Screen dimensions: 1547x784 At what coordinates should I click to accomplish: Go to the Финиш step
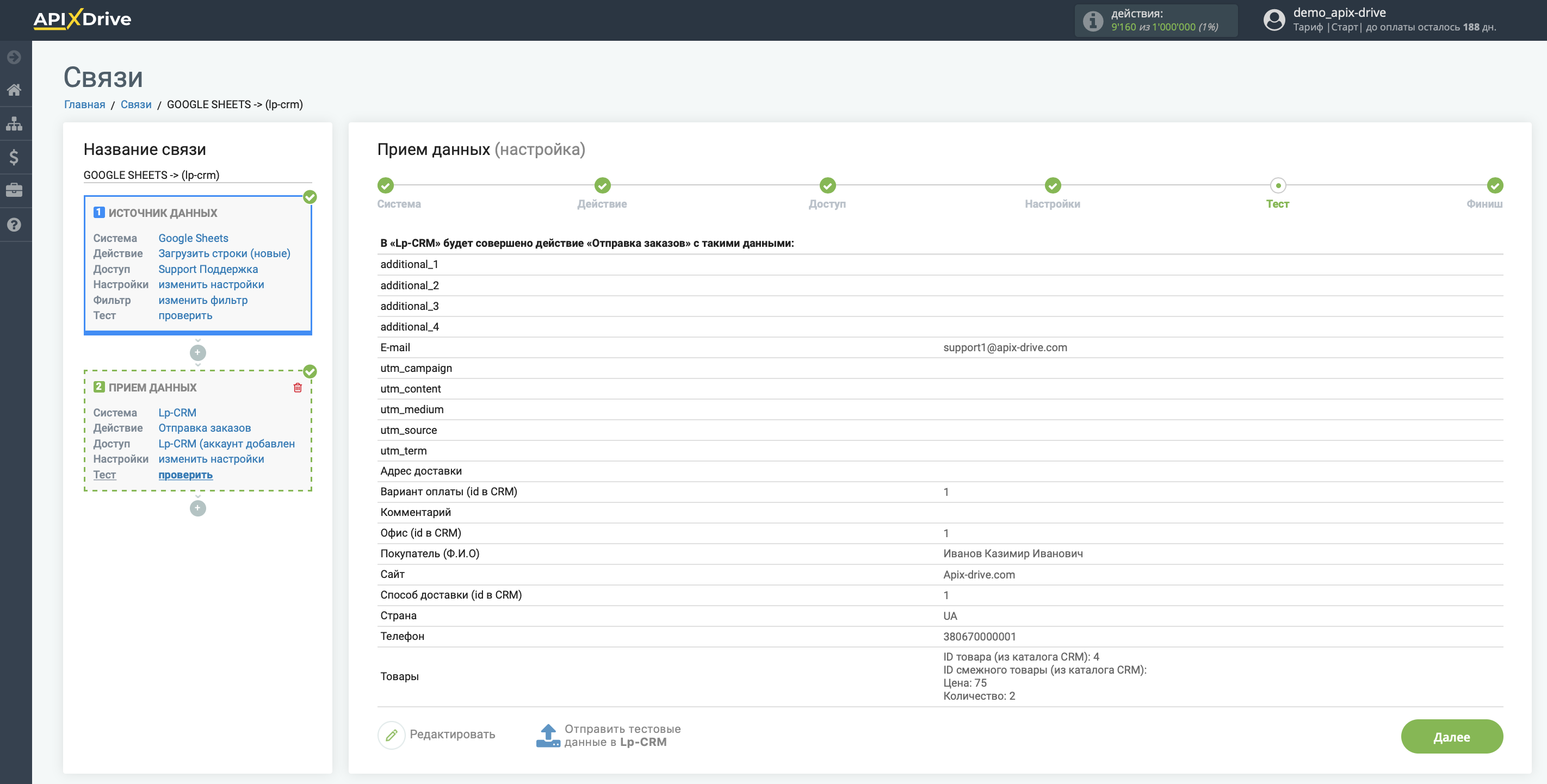[x=1495, y=185]
